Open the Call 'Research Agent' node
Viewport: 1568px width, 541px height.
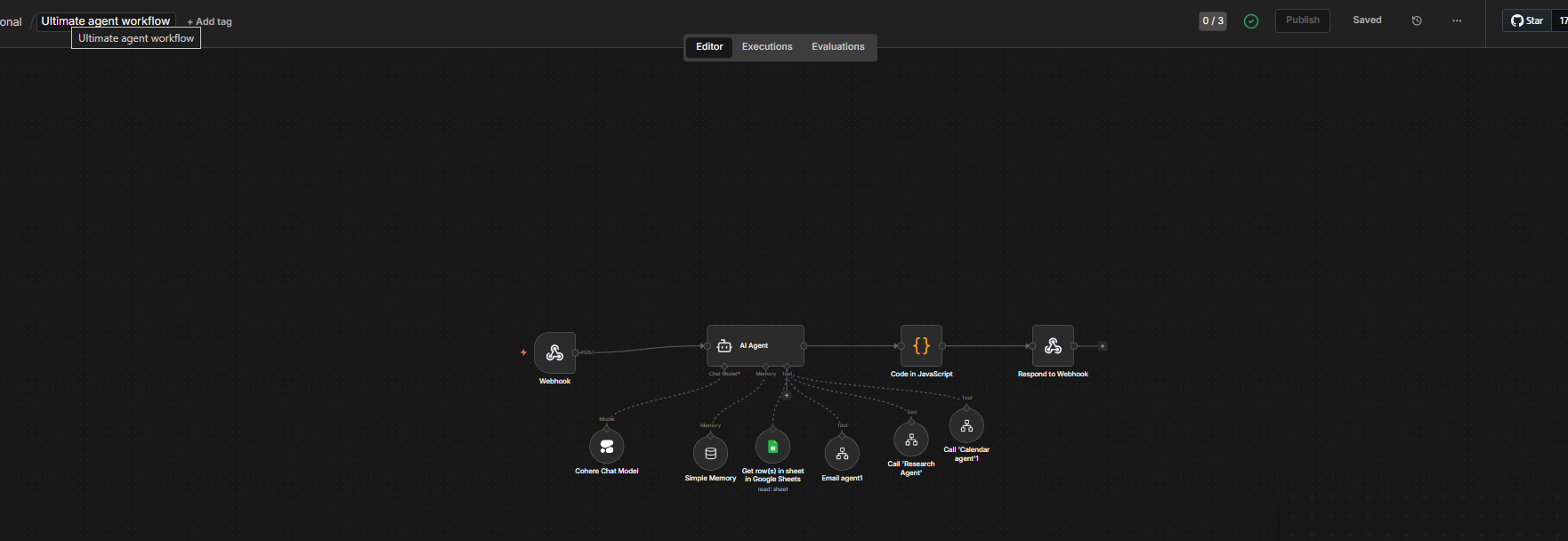tap(911, 440)
